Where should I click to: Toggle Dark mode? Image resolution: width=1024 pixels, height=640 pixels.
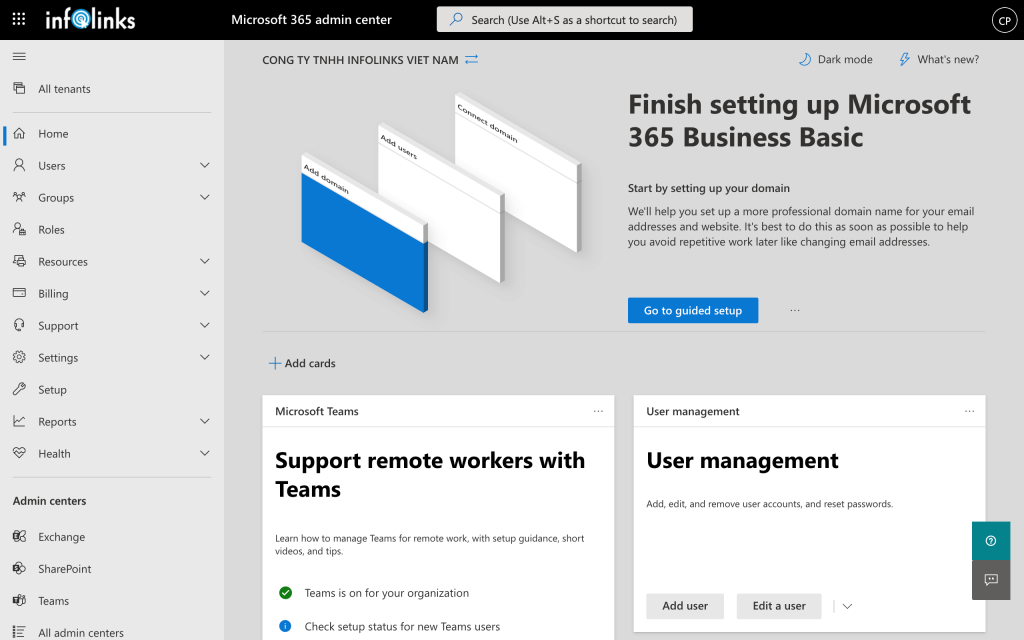[x=835, y=59]
